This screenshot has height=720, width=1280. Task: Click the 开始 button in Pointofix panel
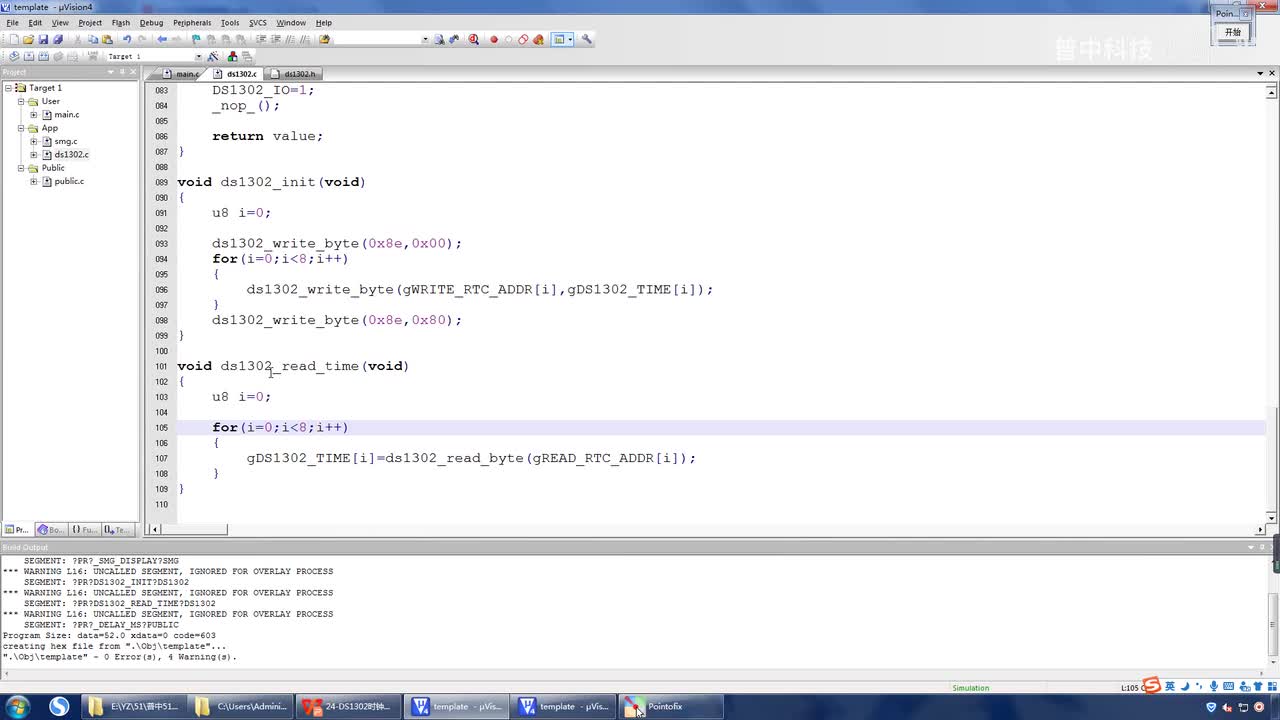pyautogui.click(x=1233, y=32)
